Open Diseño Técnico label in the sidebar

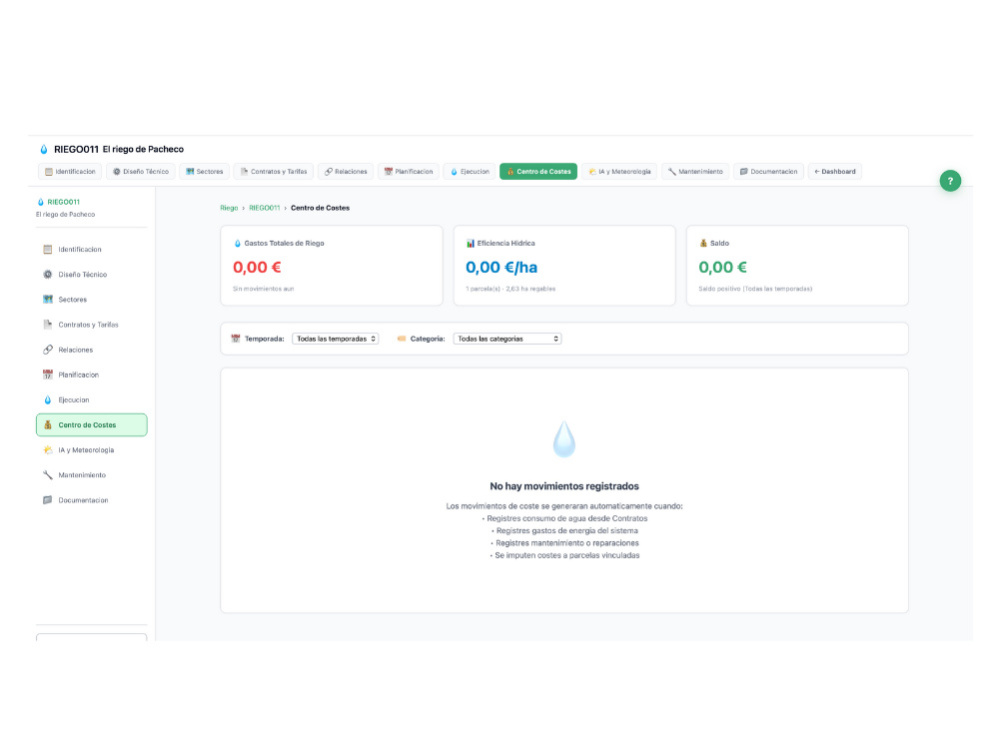tap(83, 274)
